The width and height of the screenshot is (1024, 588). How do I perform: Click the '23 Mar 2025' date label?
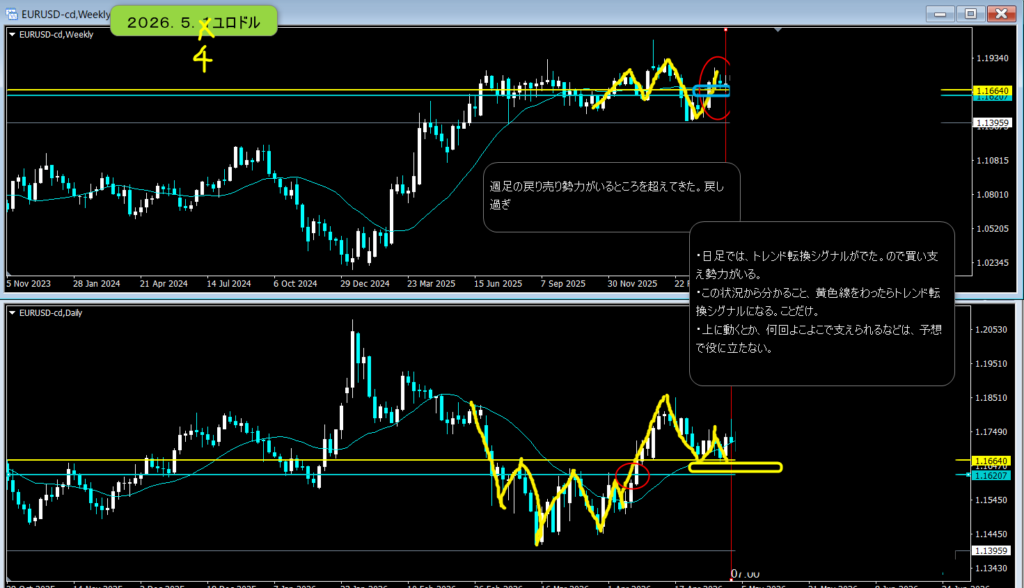431,284
